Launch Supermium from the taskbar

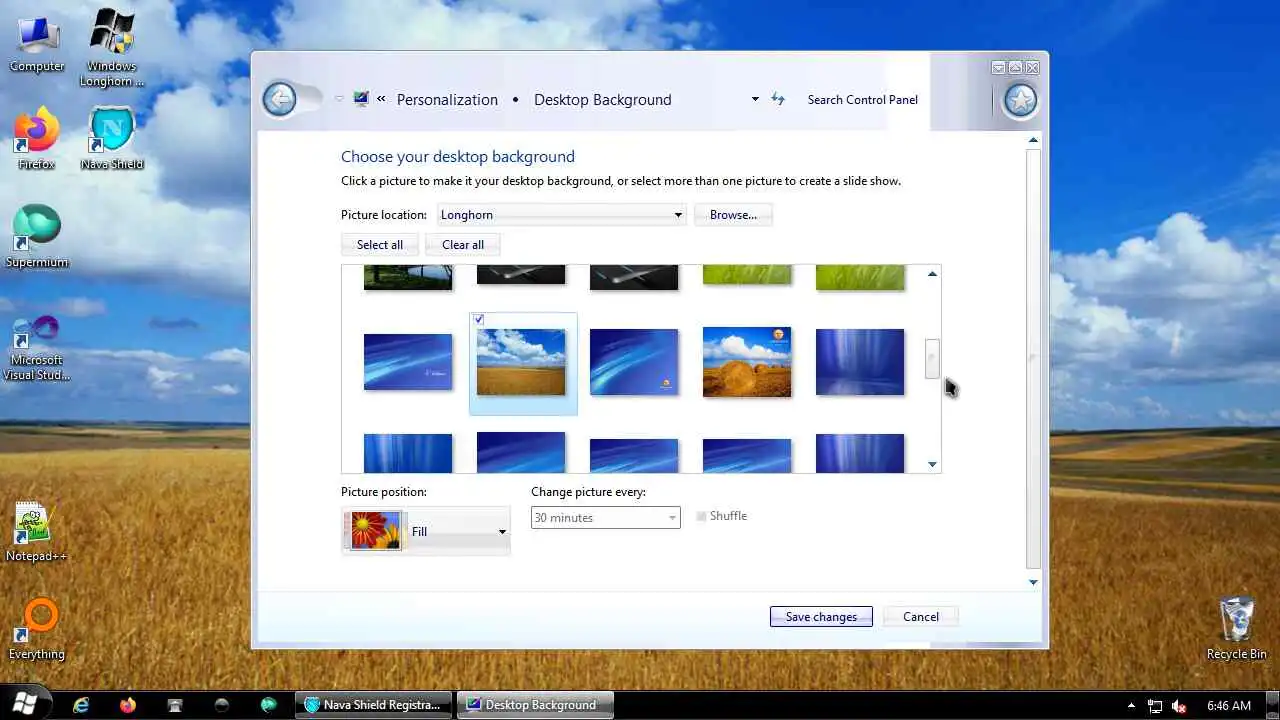pyautogui.click(x=269, y=705)
